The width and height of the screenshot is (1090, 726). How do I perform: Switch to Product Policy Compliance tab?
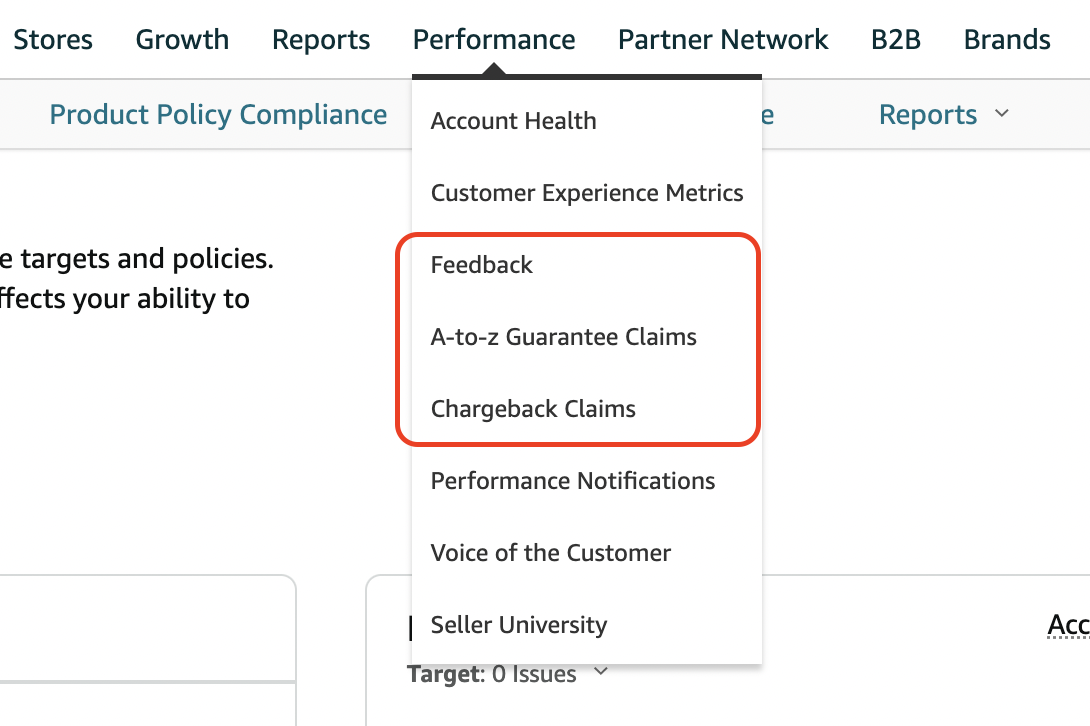click(218, 115)
